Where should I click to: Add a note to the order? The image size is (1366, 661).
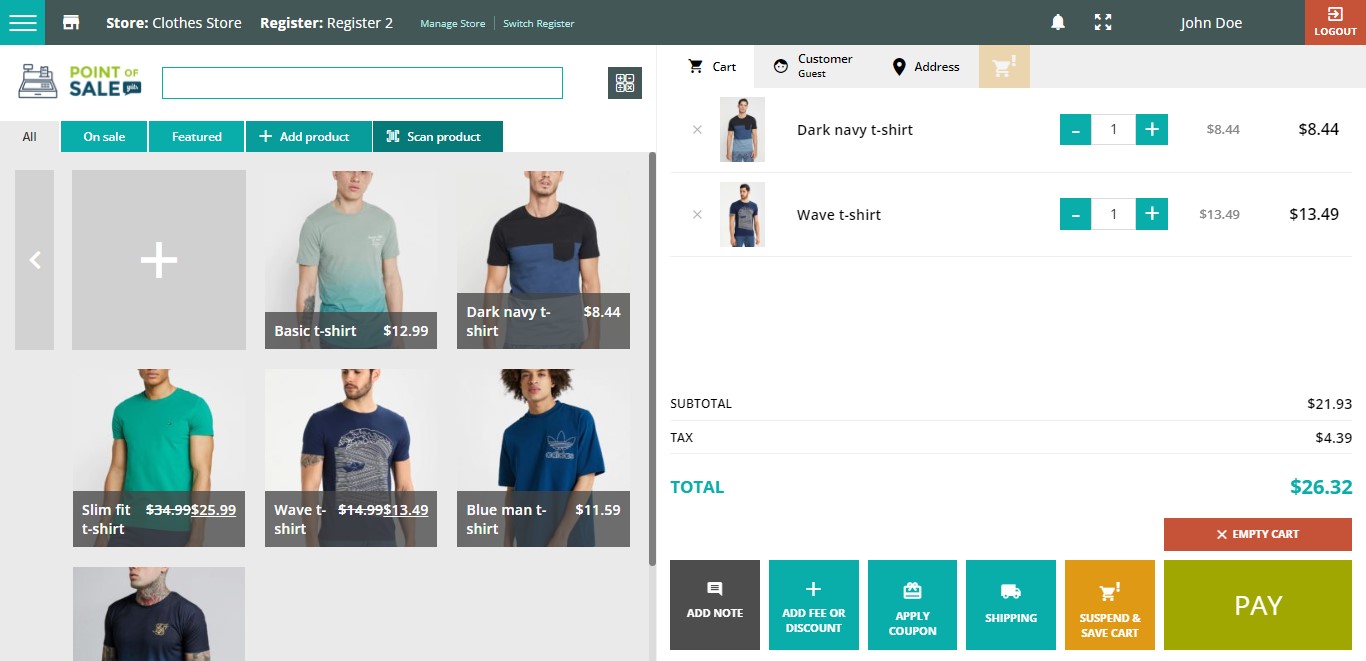[715, 605]
